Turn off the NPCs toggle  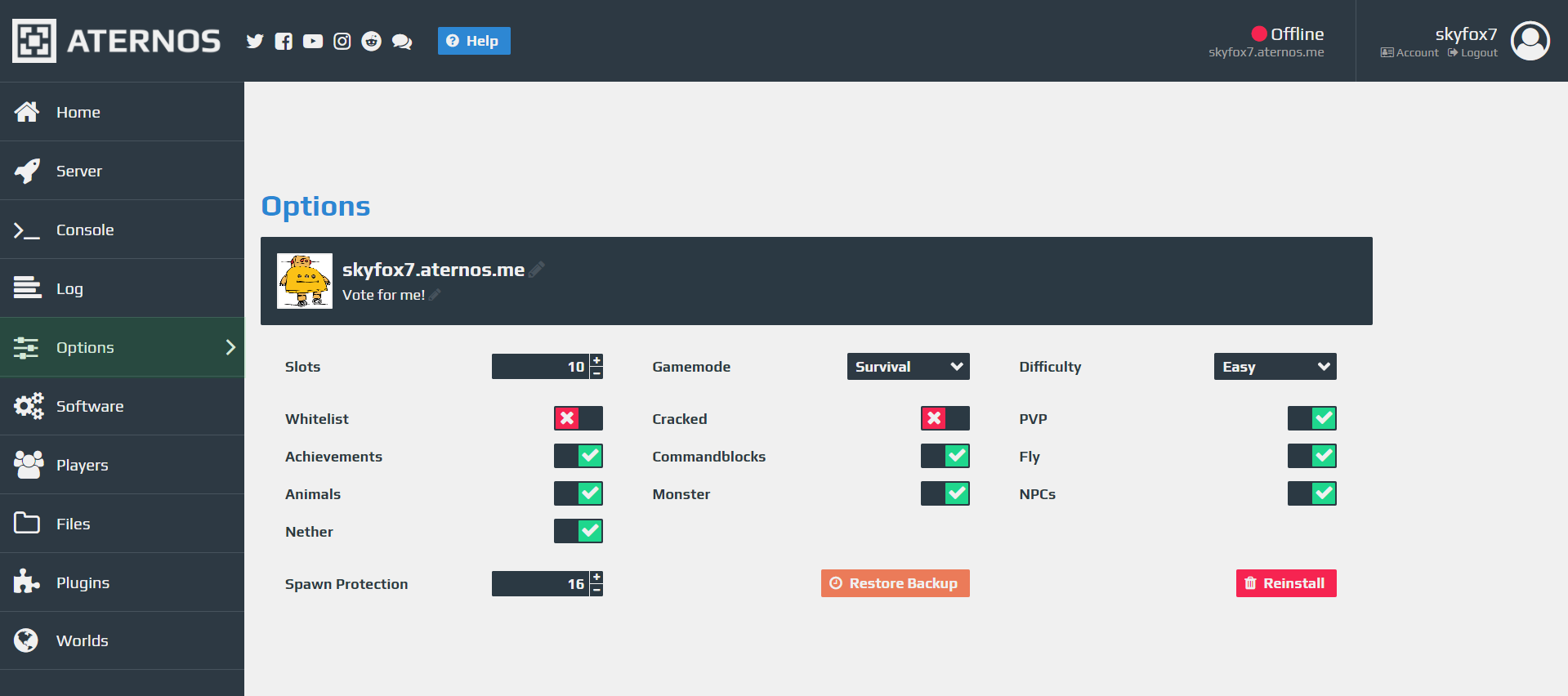(1312, 493)
